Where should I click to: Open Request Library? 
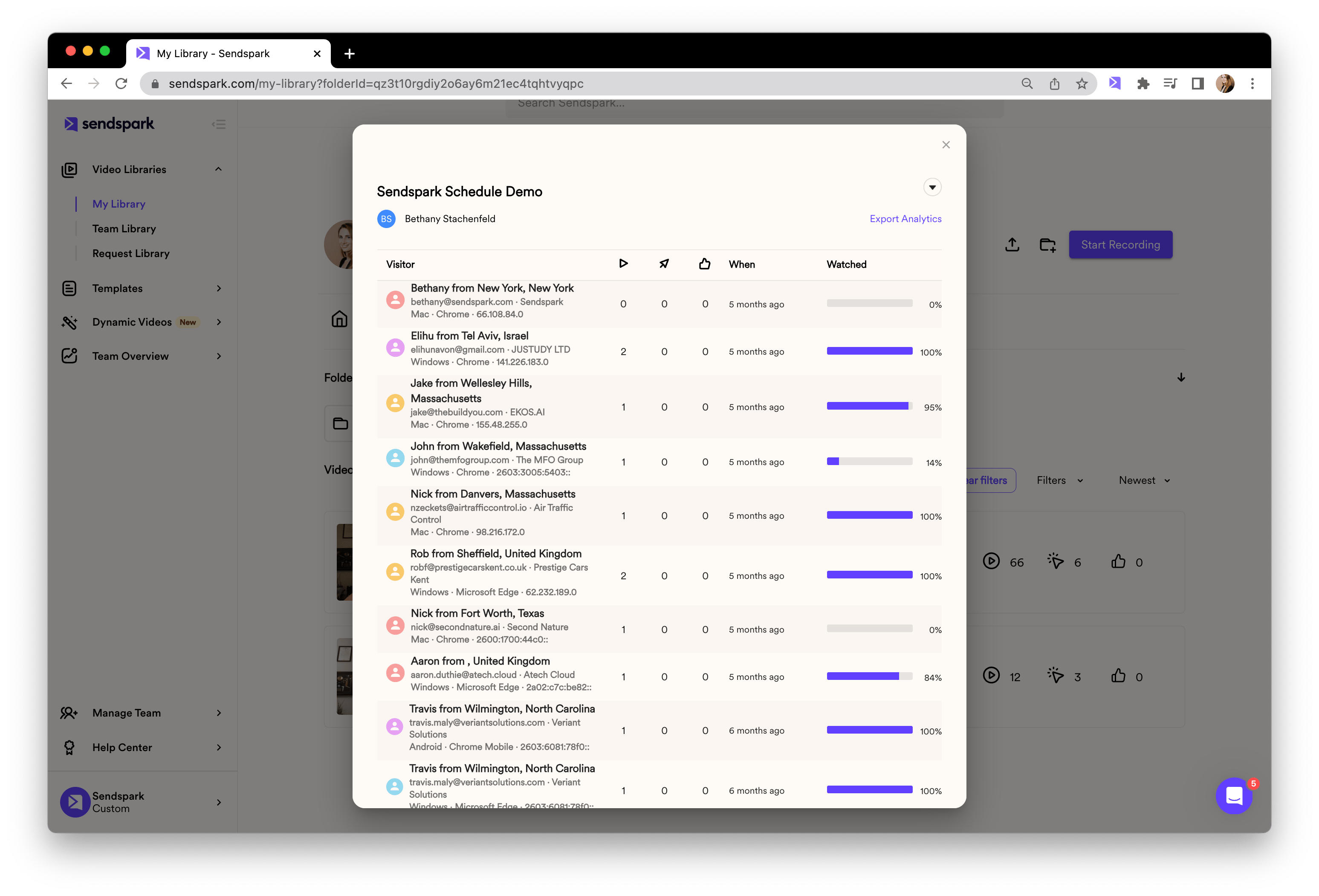tap(130, 253)
